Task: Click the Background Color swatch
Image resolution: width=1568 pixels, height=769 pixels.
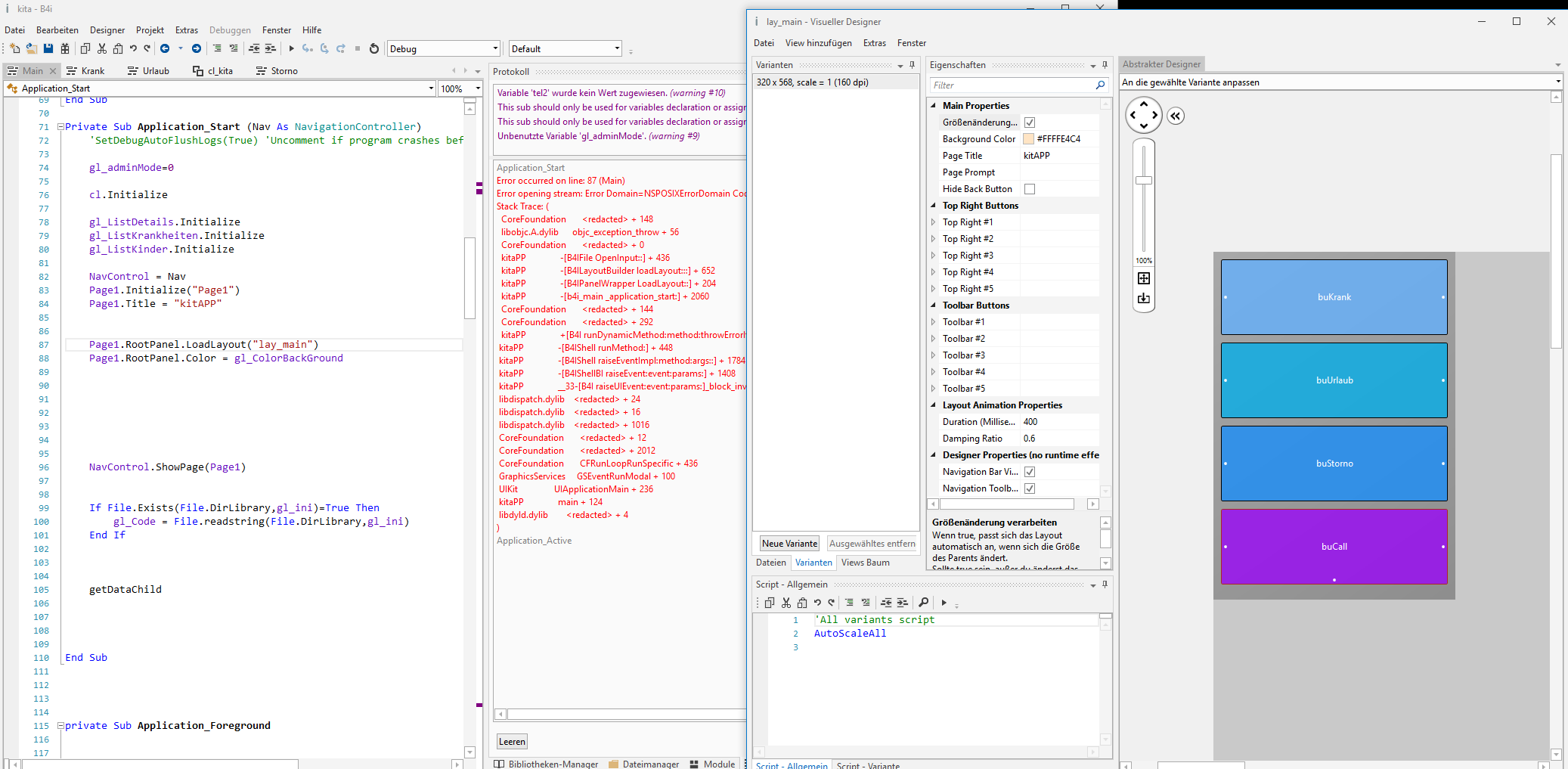Action: pyautogui.click(x=1028, y=139)
